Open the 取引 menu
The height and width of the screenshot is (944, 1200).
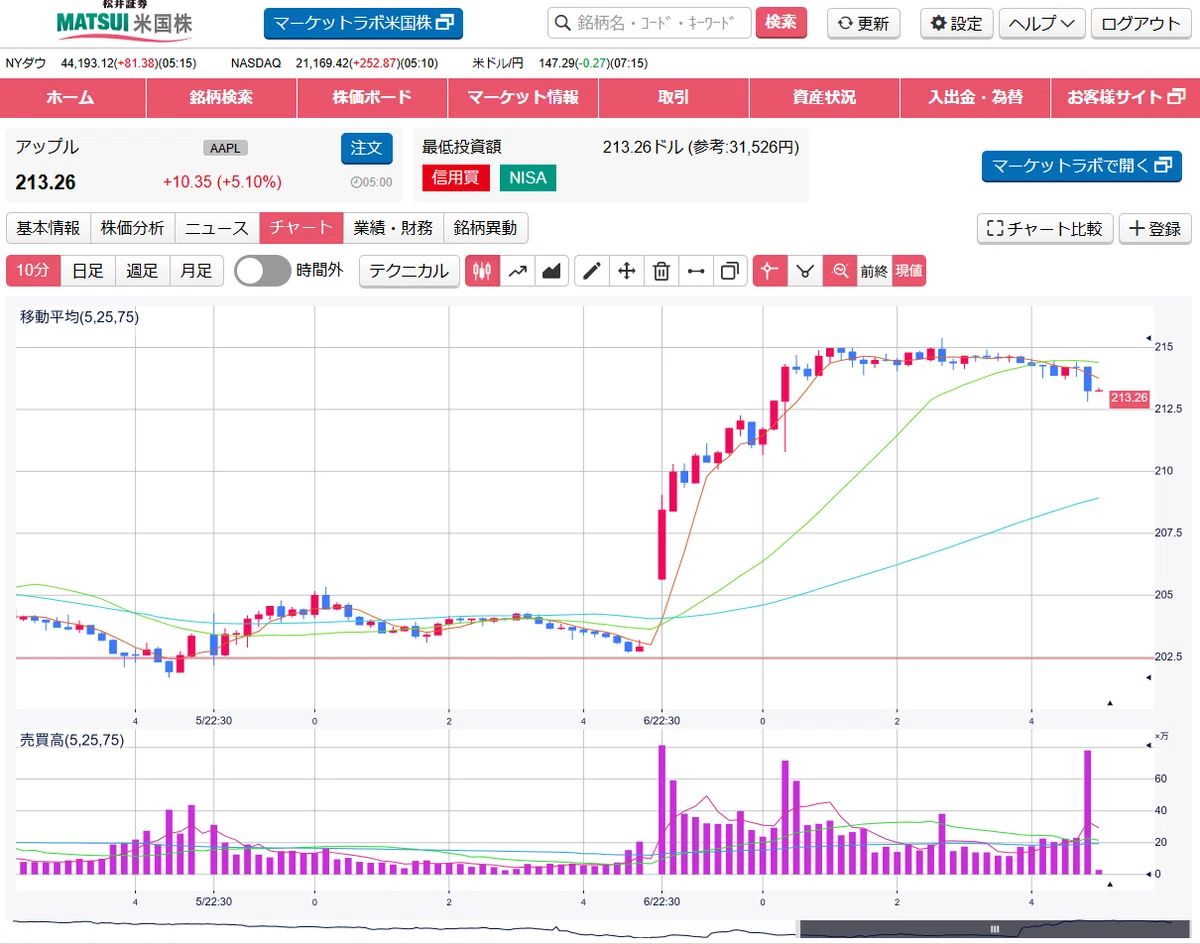pyautogui.click(x=674, y=98)
